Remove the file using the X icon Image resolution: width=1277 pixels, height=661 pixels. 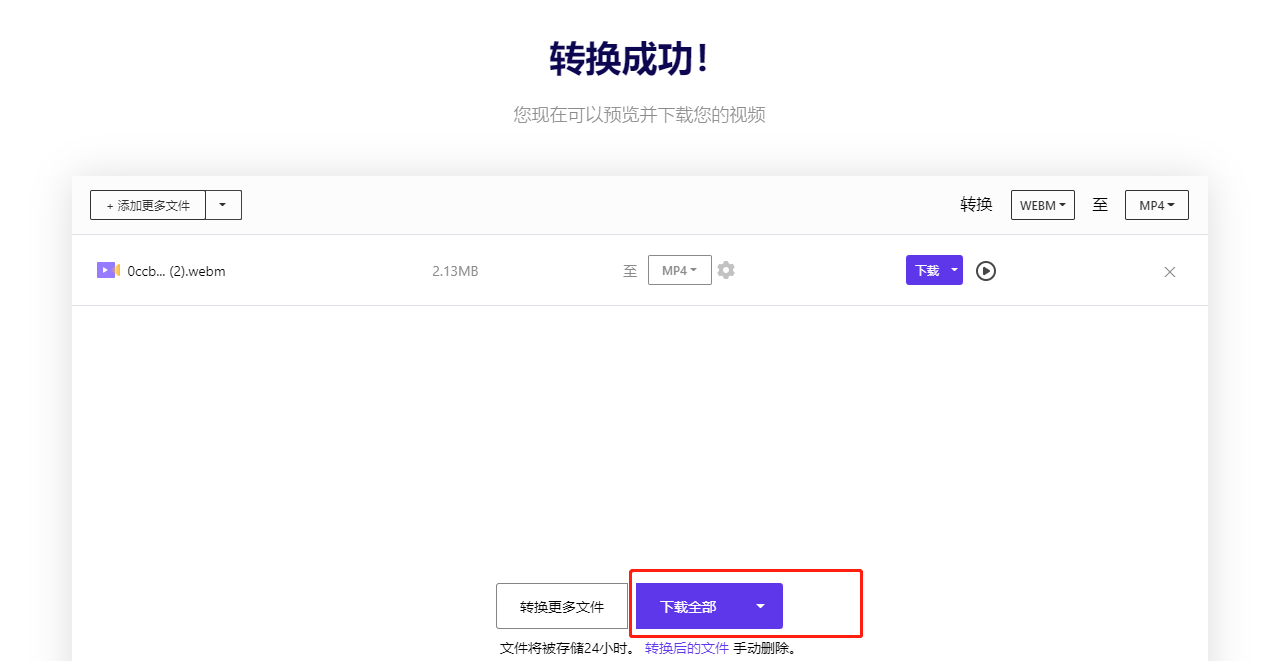[1169, 272]
